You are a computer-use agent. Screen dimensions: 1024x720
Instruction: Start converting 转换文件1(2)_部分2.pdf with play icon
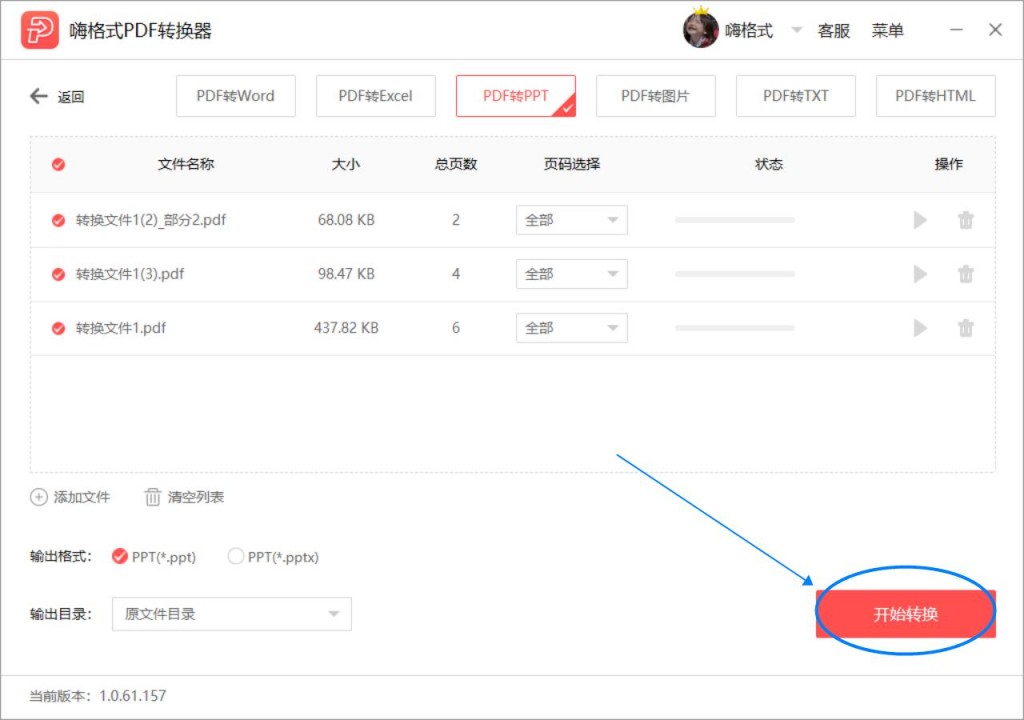click(920, 220)
